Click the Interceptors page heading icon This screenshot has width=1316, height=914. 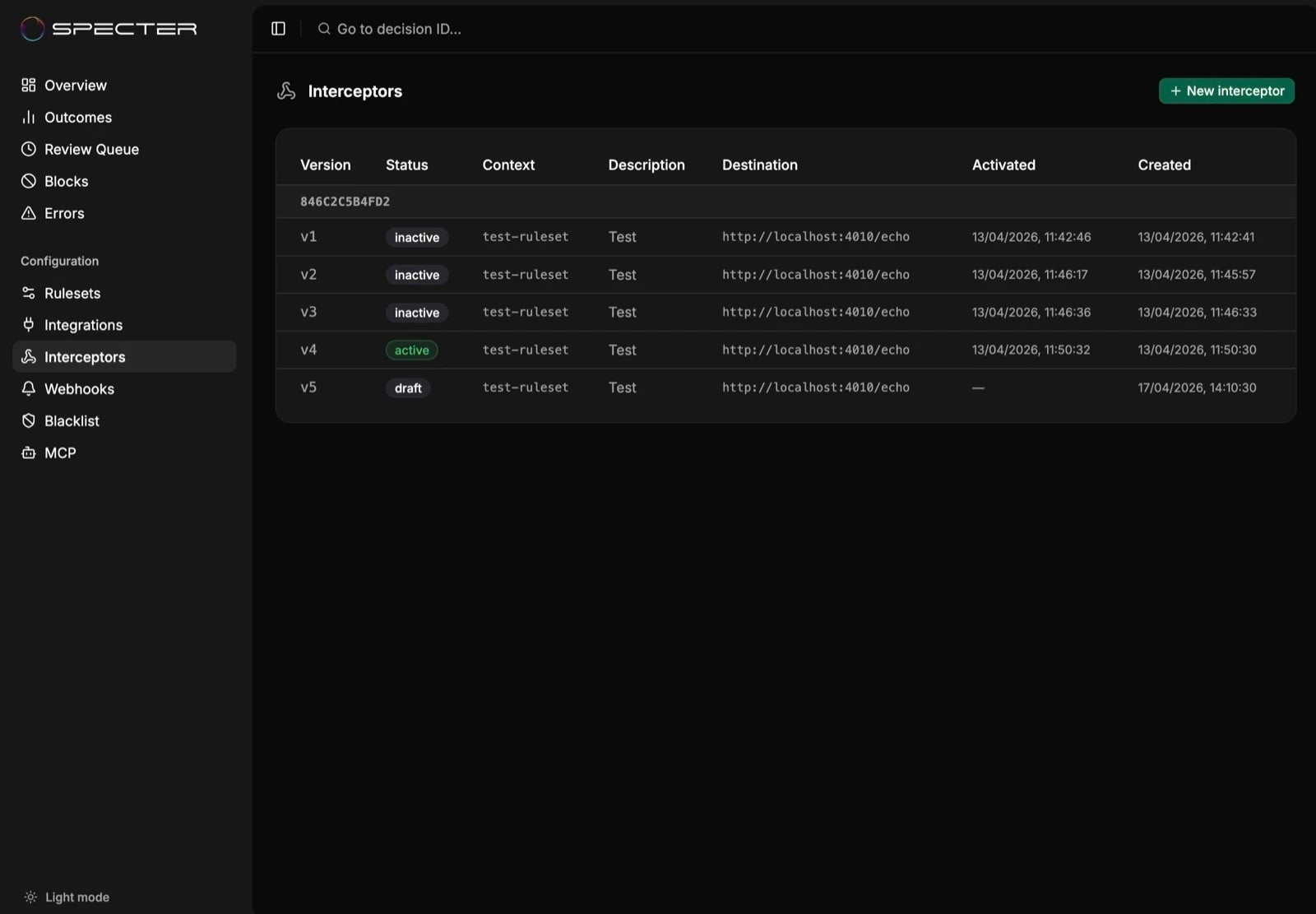[286, 91]
